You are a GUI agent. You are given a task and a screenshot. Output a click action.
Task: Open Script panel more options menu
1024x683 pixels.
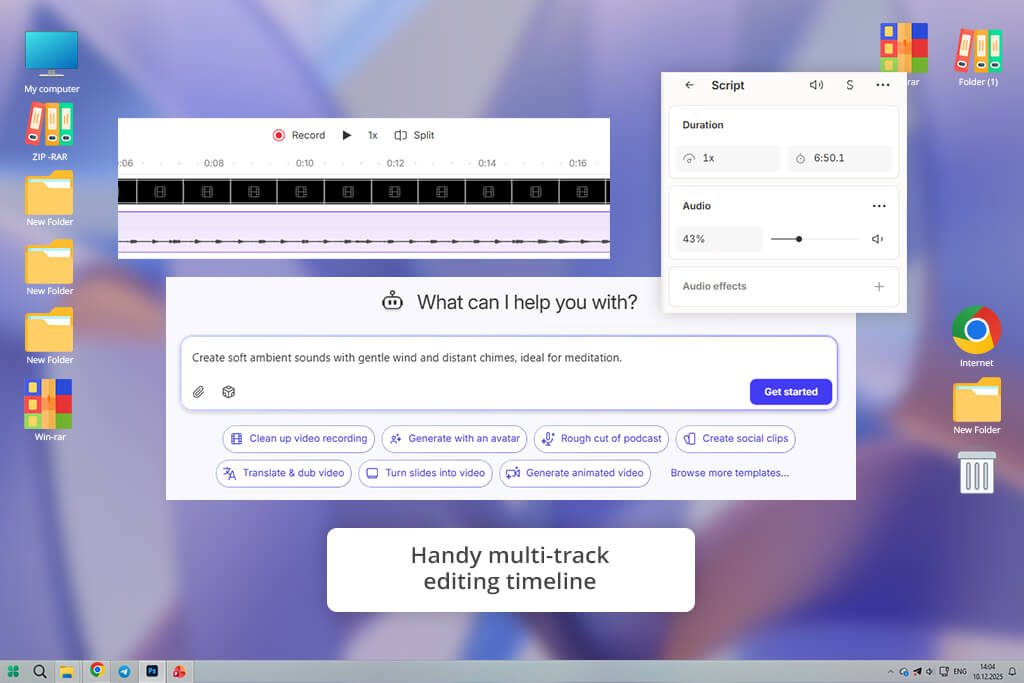click(x=883, y=85)
